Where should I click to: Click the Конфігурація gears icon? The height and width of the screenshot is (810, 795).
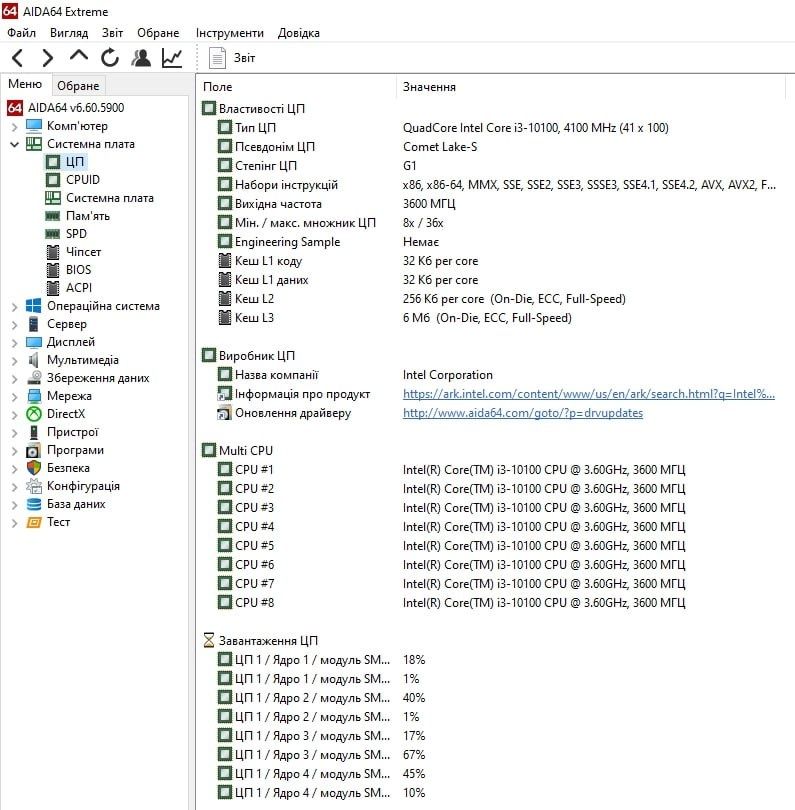(x=34, y=486)
